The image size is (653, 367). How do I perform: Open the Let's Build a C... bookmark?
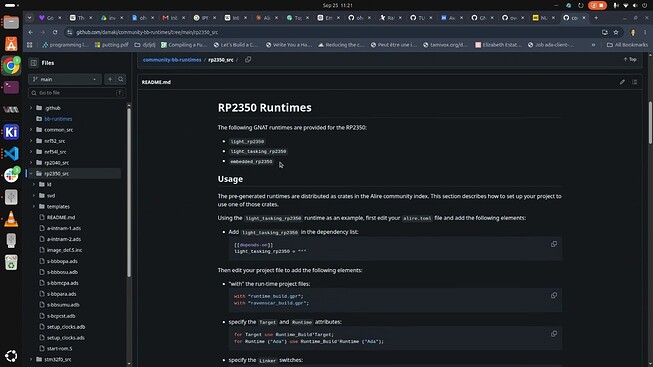click(236, 45)
